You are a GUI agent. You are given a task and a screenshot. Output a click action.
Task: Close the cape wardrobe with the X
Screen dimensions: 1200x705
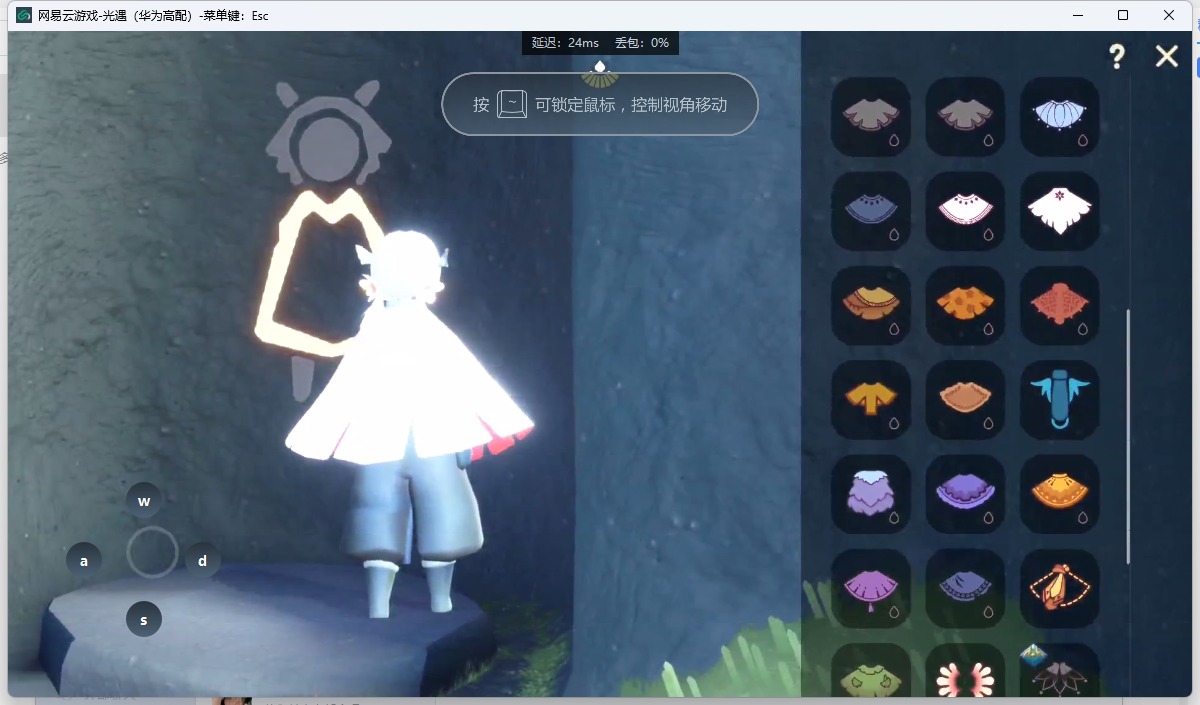point(1167,56)
